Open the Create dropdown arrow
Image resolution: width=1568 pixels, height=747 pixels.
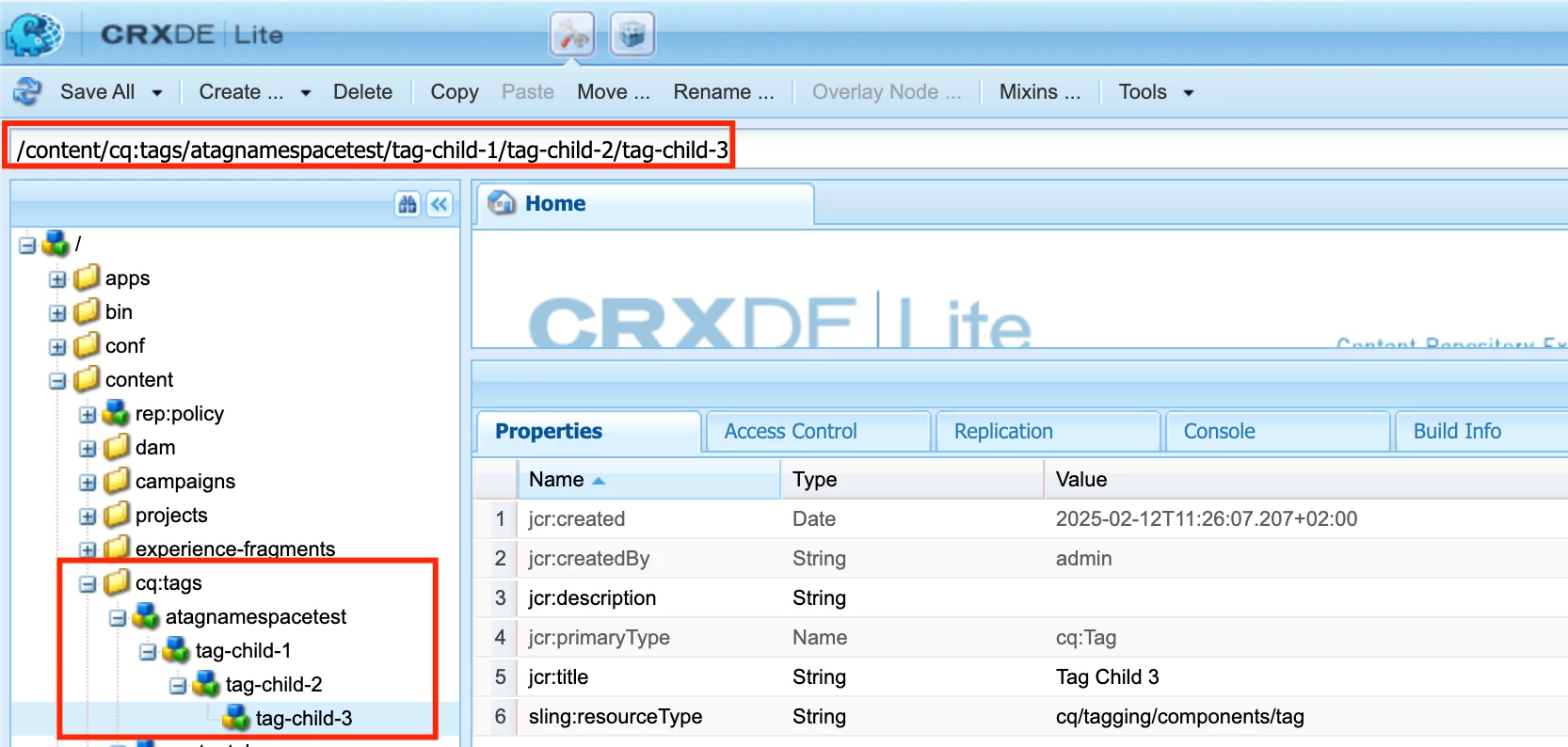(306, 92)
